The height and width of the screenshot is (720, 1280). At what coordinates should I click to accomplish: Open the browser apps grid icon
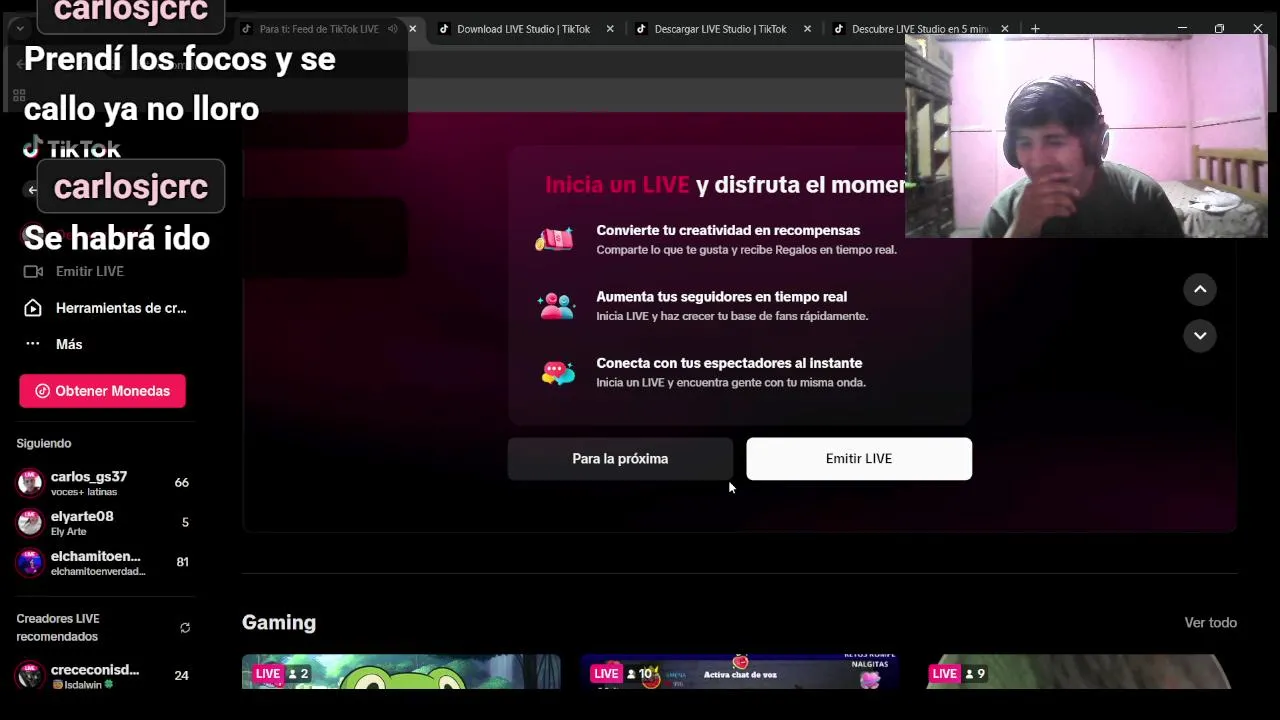click(x=19, y=96)
